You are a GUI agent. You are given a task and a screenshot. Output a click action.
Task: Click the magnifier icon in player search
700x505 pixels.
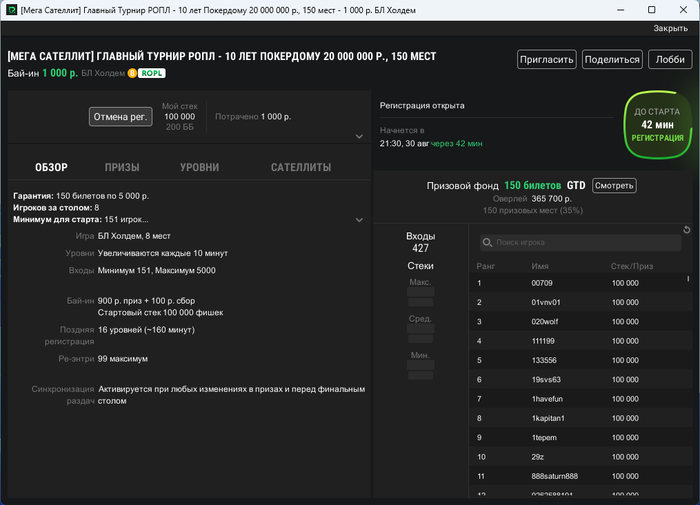tap(487, 242)
